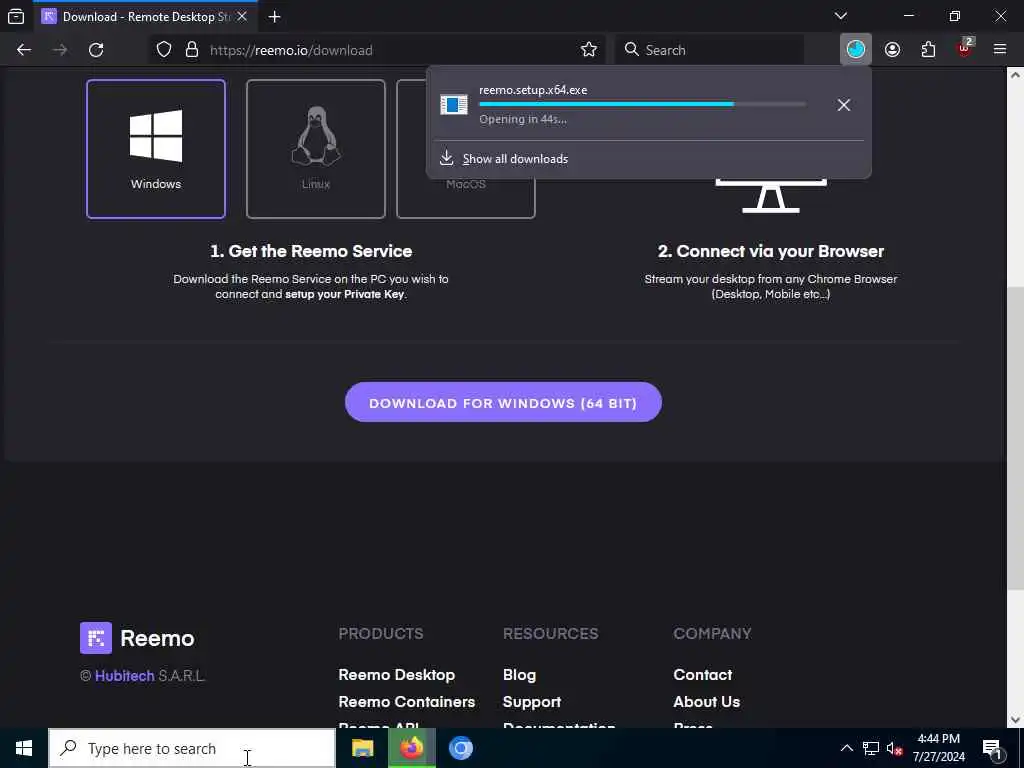Open File Explorer from the taskbar
Screen dimensions: 1024x768
click(362, 748)
